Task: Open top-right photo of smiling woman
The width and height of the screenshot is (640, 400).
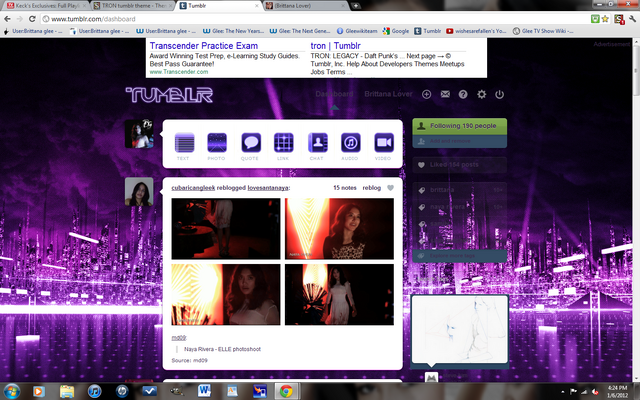Action: (339, 229)
